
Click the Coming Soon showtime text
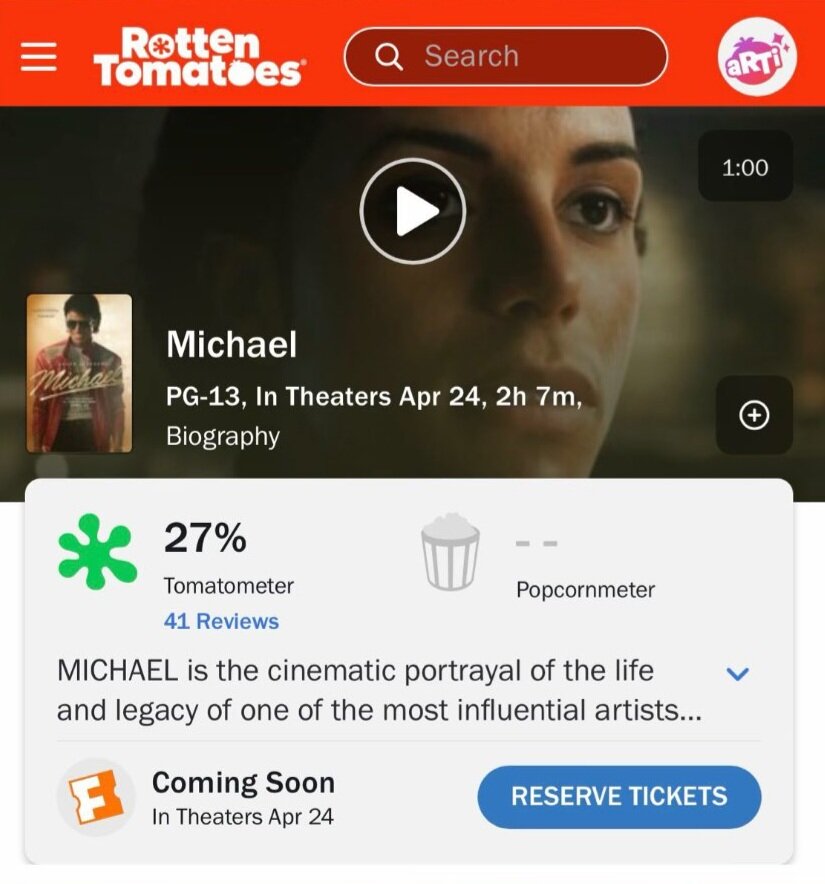click(243, 782)
